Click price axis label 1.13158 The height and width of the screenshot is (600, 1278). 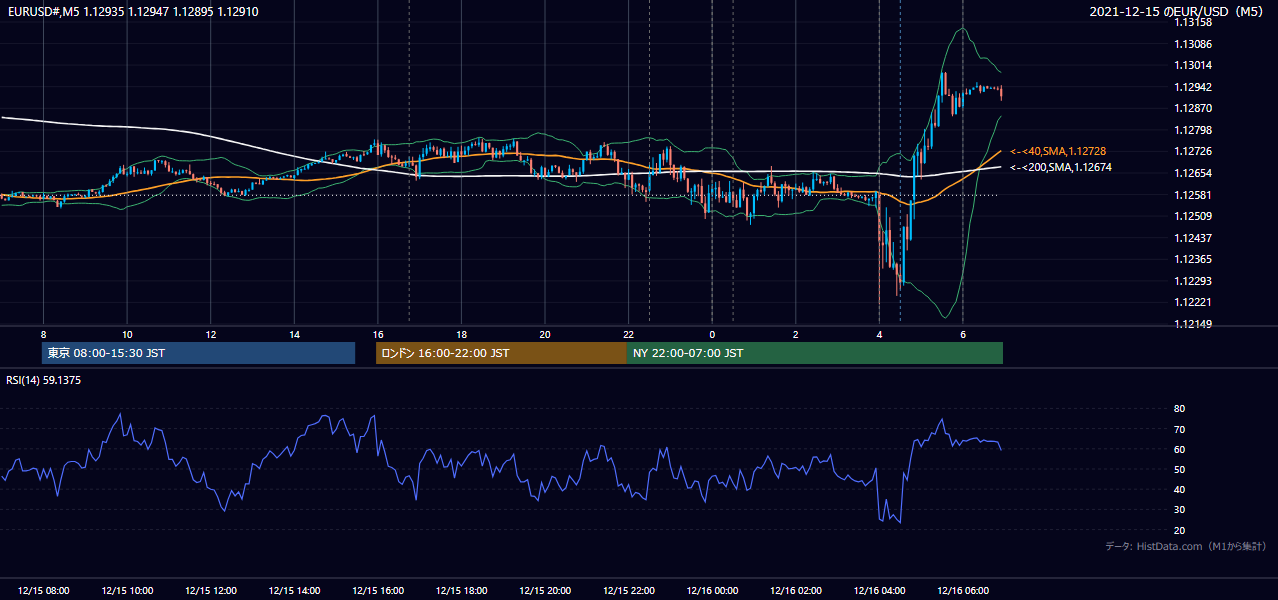1193,22
